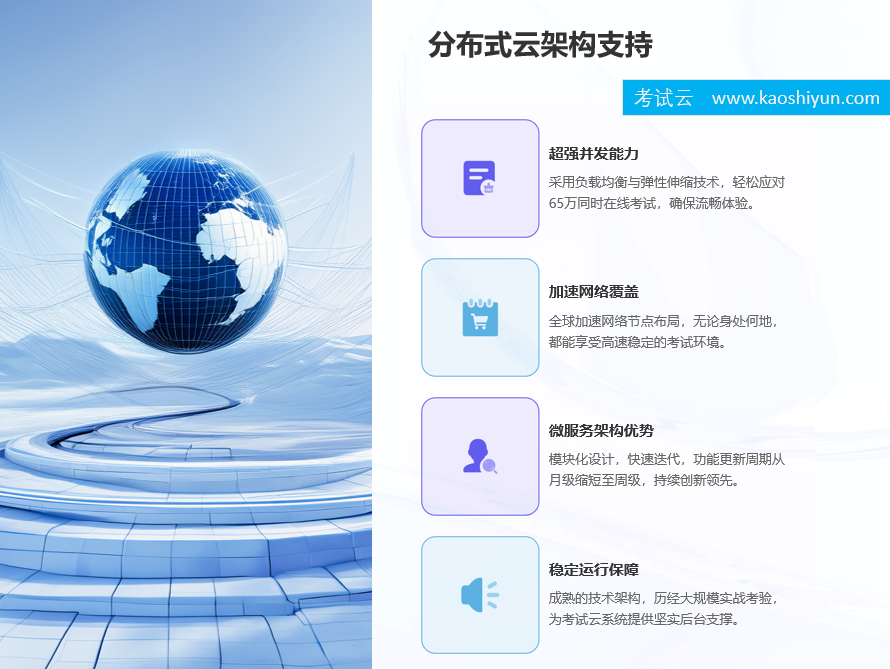This screenshot has width=890, height=669.
Task: Click the line 成熟的技术架构，历经大规模实战考验
Action: pos(661,598)
